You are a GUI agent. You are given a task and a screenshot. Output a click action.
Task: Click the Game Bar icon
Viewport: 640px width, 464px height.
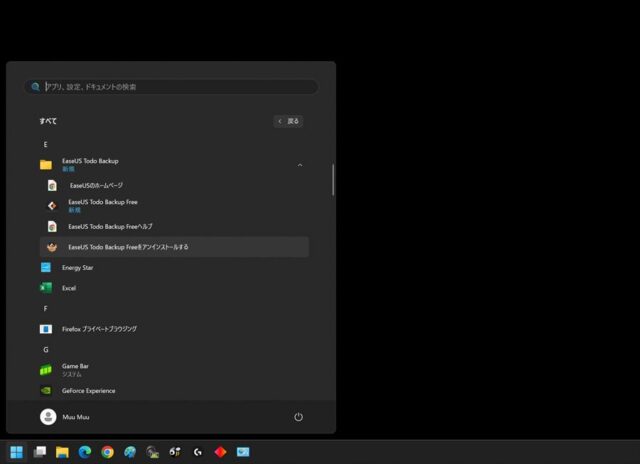(x=46, y=370)
